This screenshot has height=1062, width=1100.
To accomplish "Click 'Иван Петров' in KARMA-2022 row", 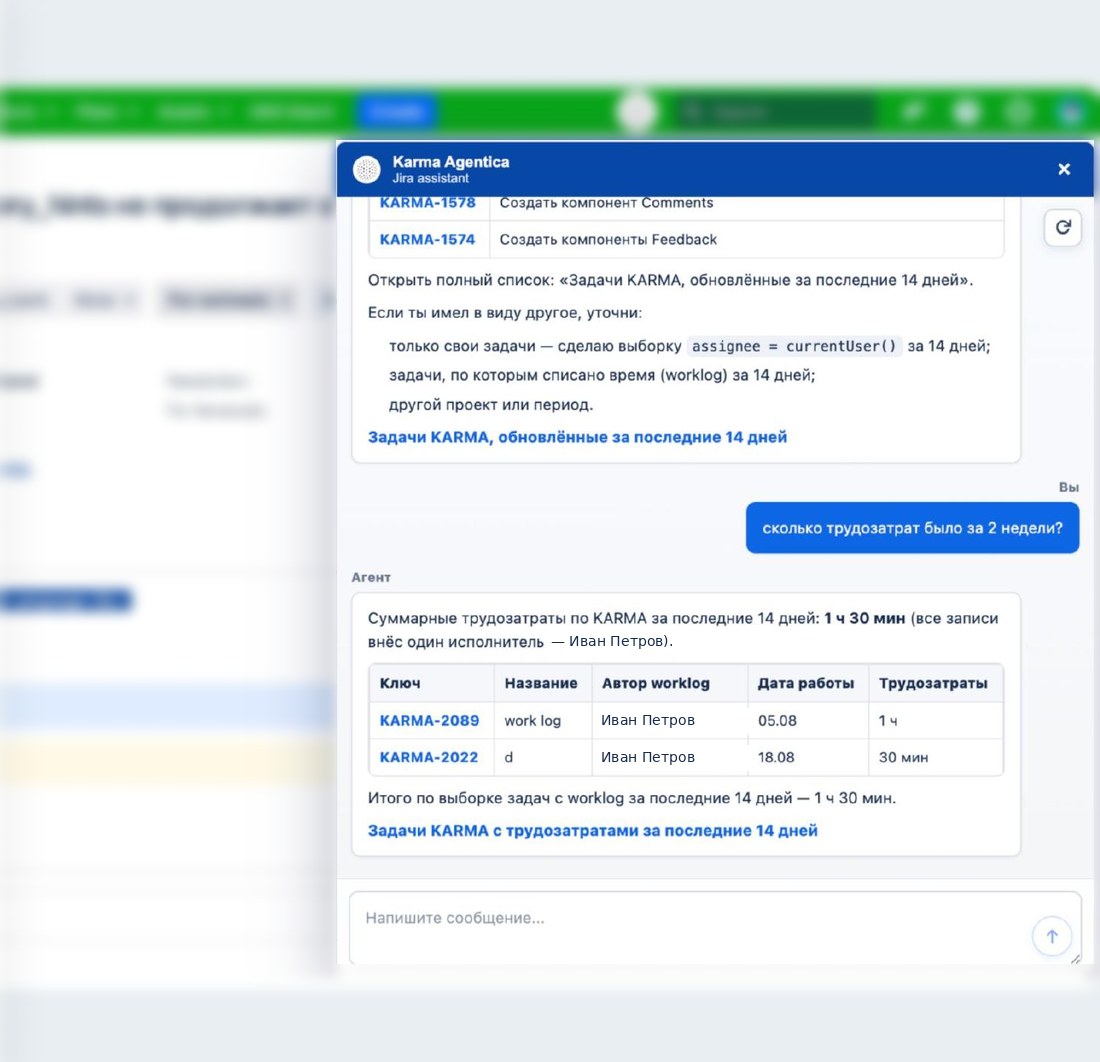I will pyautogui.click(x=648, y=757).
